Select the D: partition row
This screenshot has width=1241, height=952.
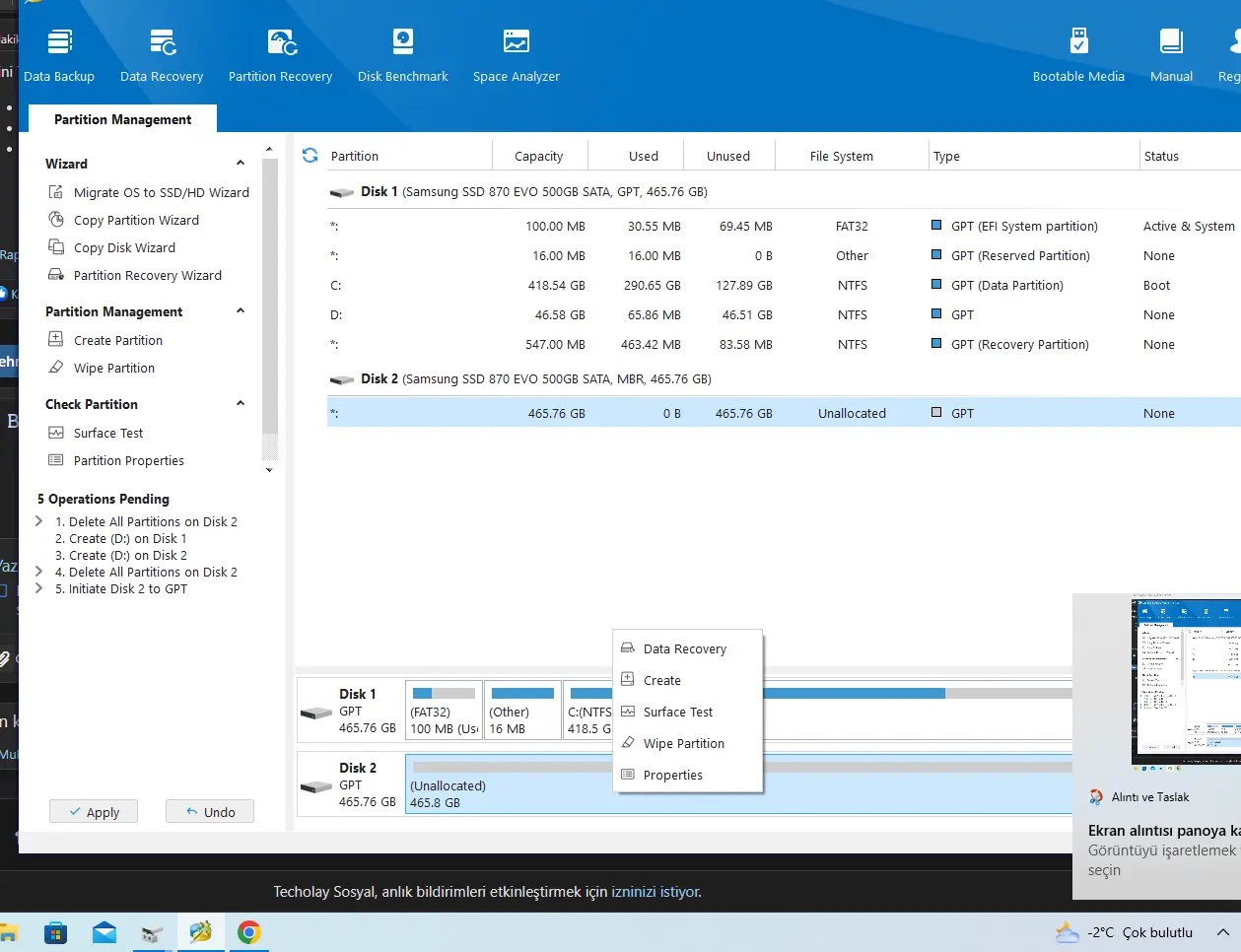pyautogui.click(x=784, y=314)
